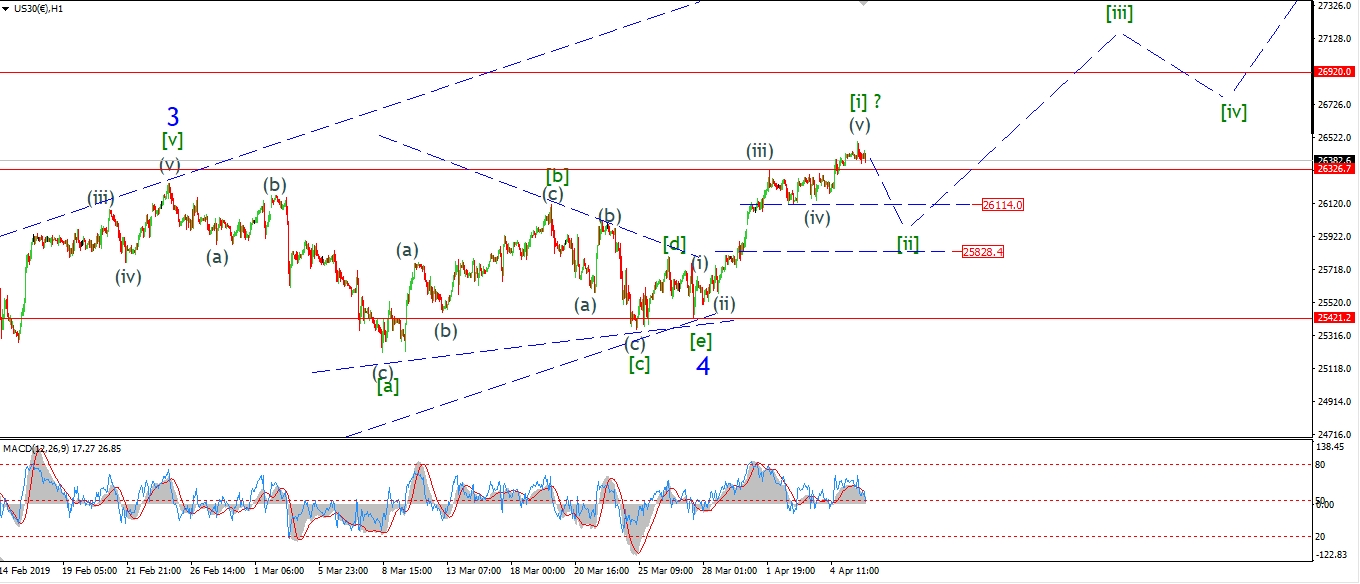This screenshot has height=584, width=1360.
Task: Select the 26114.0 red price tag
Action: (1002, 204)
